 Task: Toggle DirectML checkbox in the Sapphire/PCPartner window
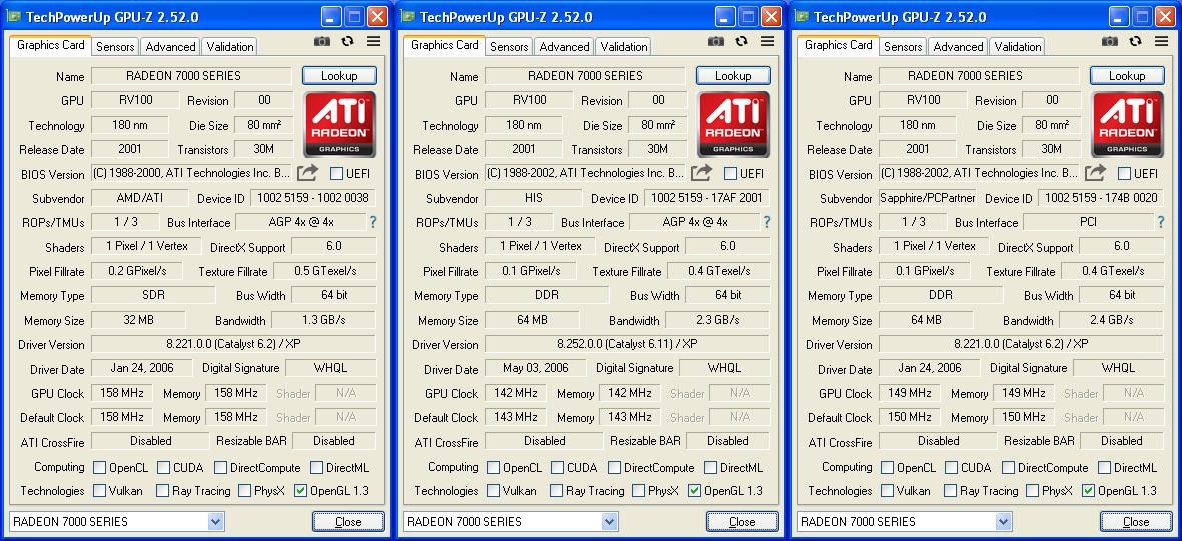(1104, 468)
